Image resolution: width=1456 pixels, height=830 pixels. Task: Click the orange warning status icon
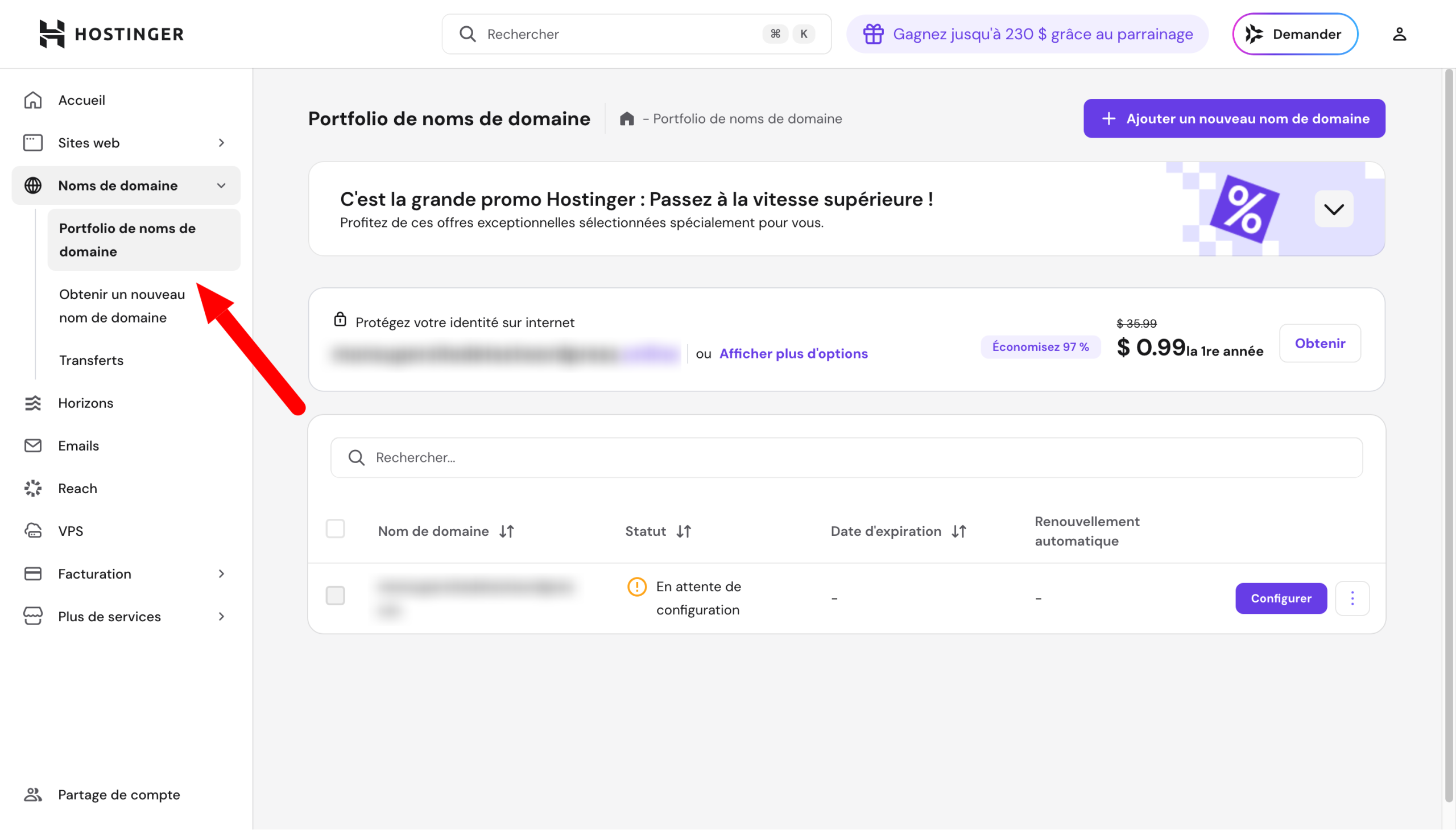pos(636,587)
